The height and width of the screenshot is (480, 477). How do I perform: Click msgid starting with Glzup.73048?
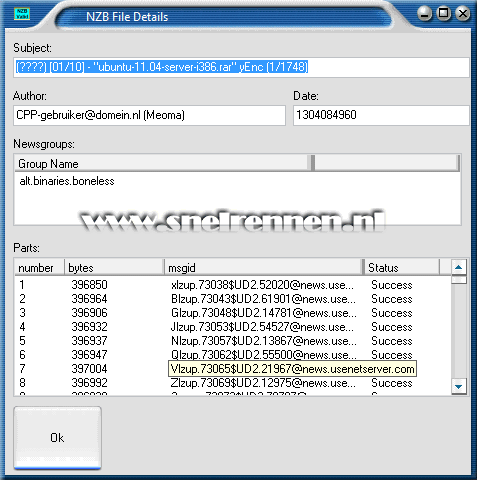pos(264,313)
